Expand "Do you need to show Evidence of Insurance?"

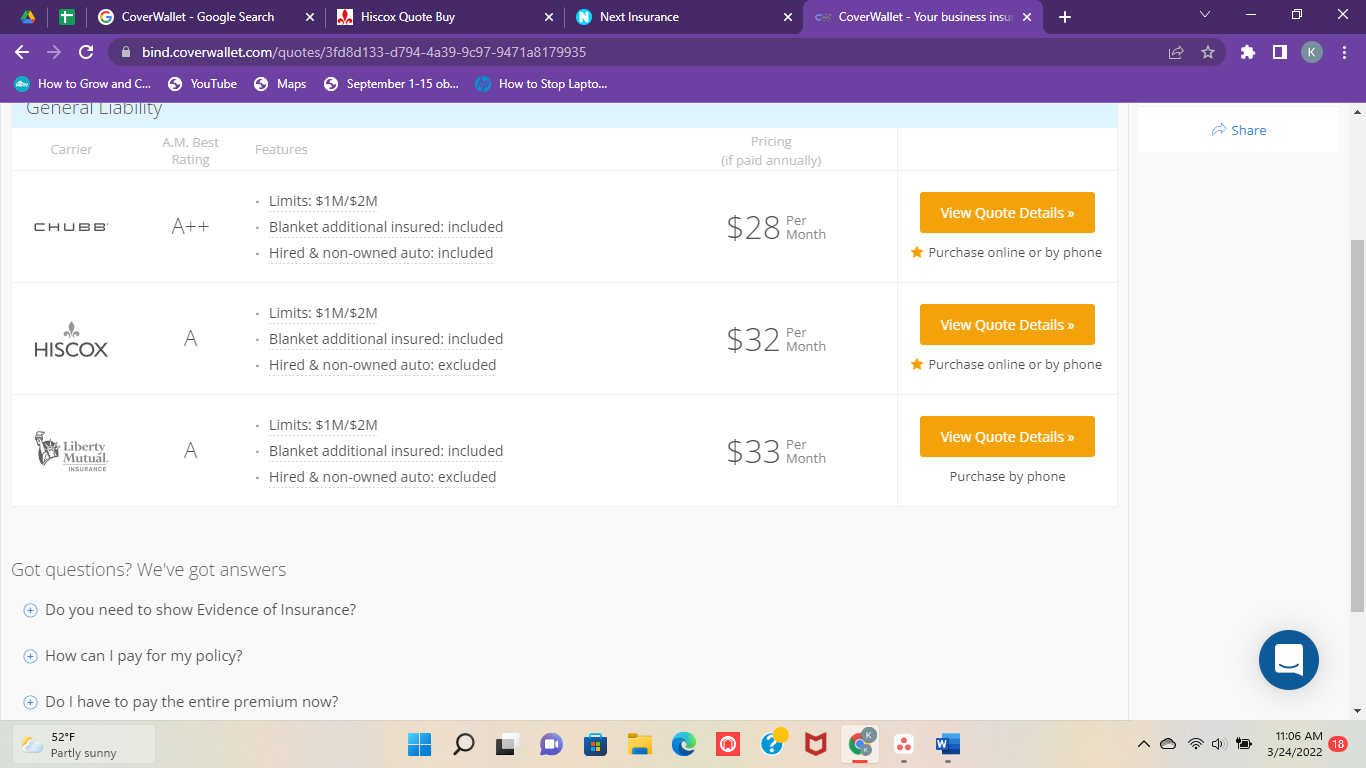point(190,610)
